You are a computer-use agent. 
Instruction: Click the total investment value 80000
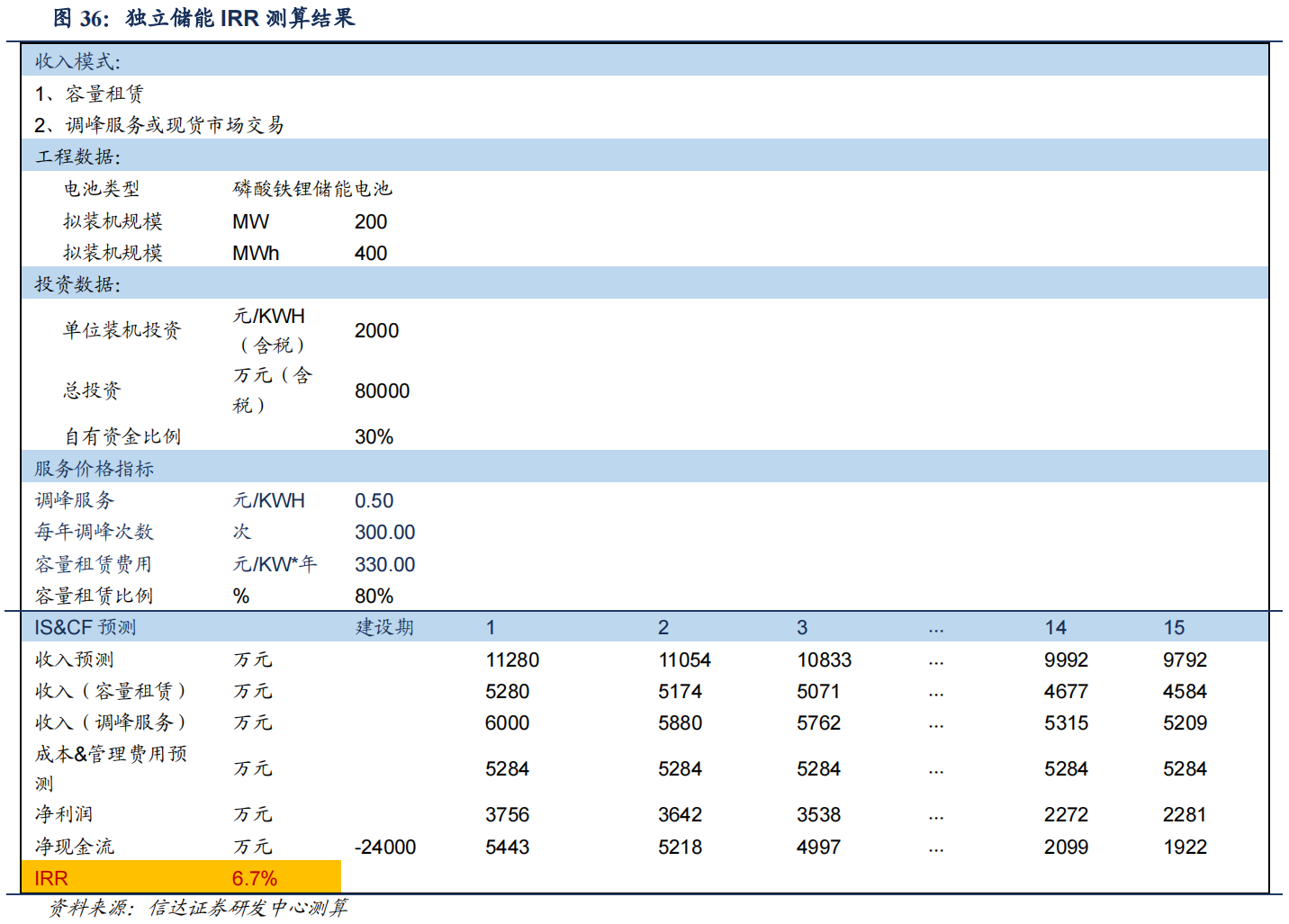pos(382,390)
